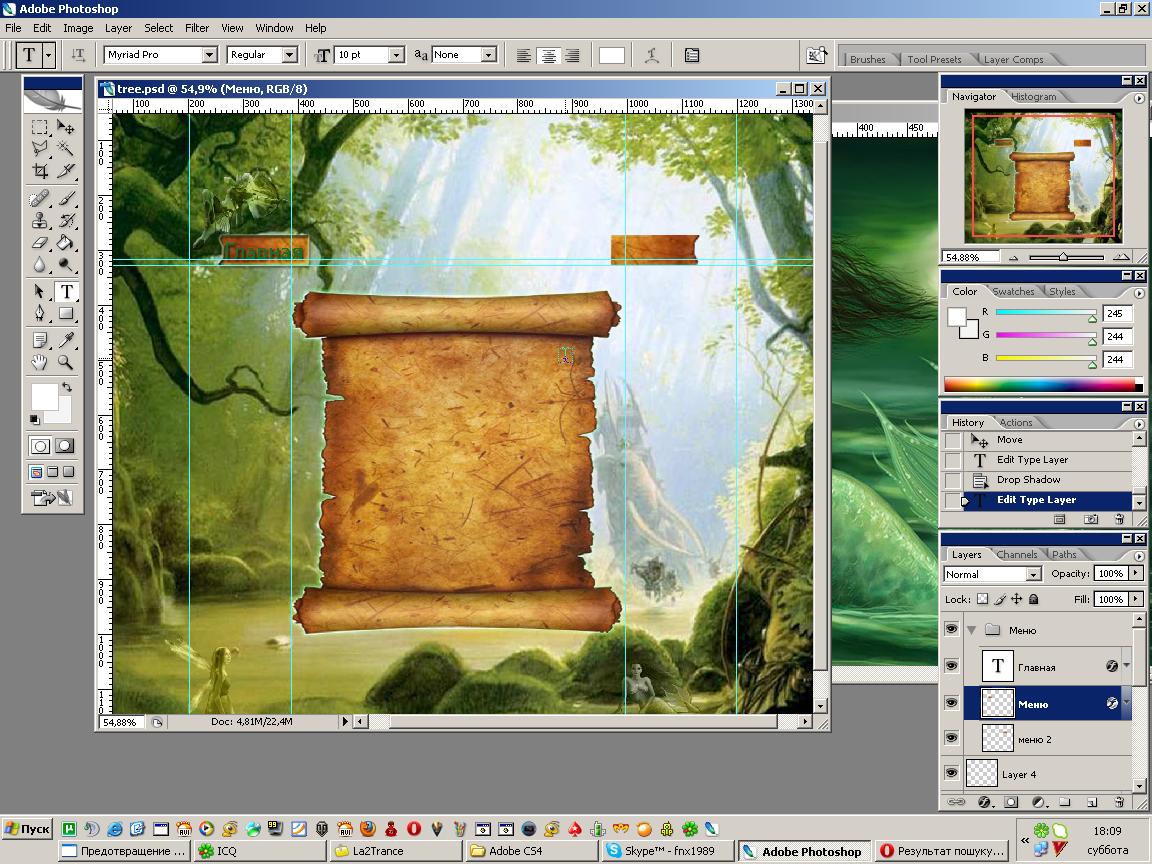The width and height of the screenshot is (1152, 864).
Task: Click the text color swatch in options bar
Action: (x=612, y=55)
